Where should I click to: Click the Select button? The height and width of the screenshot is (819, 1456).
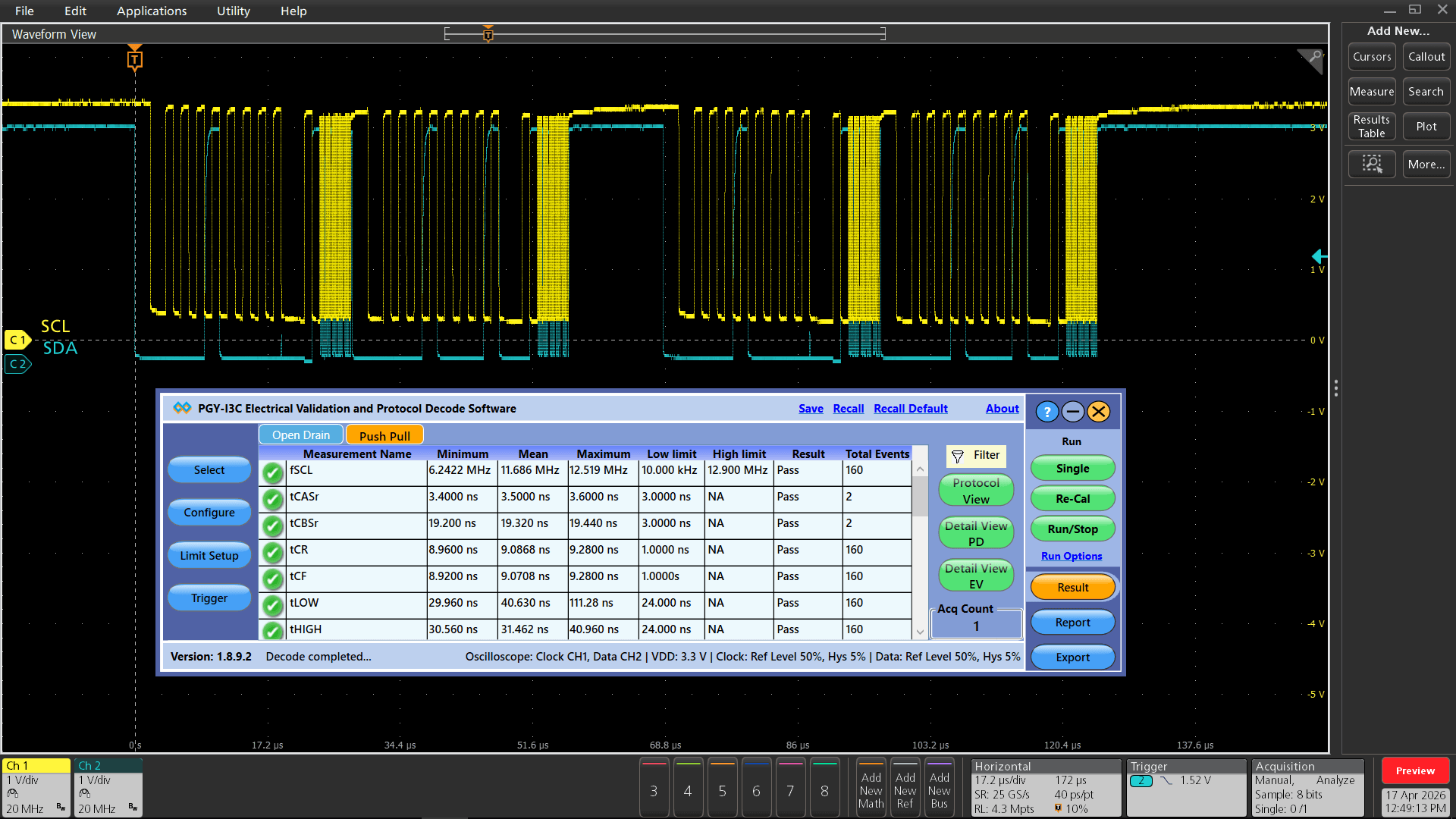tap(209, 469)
